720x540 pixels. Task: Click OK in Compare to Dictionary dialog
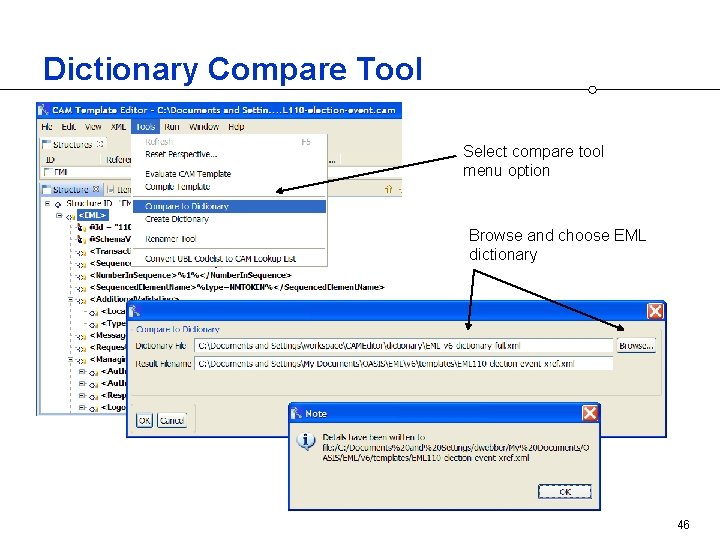pyautogui.click(x=144, y=420)
